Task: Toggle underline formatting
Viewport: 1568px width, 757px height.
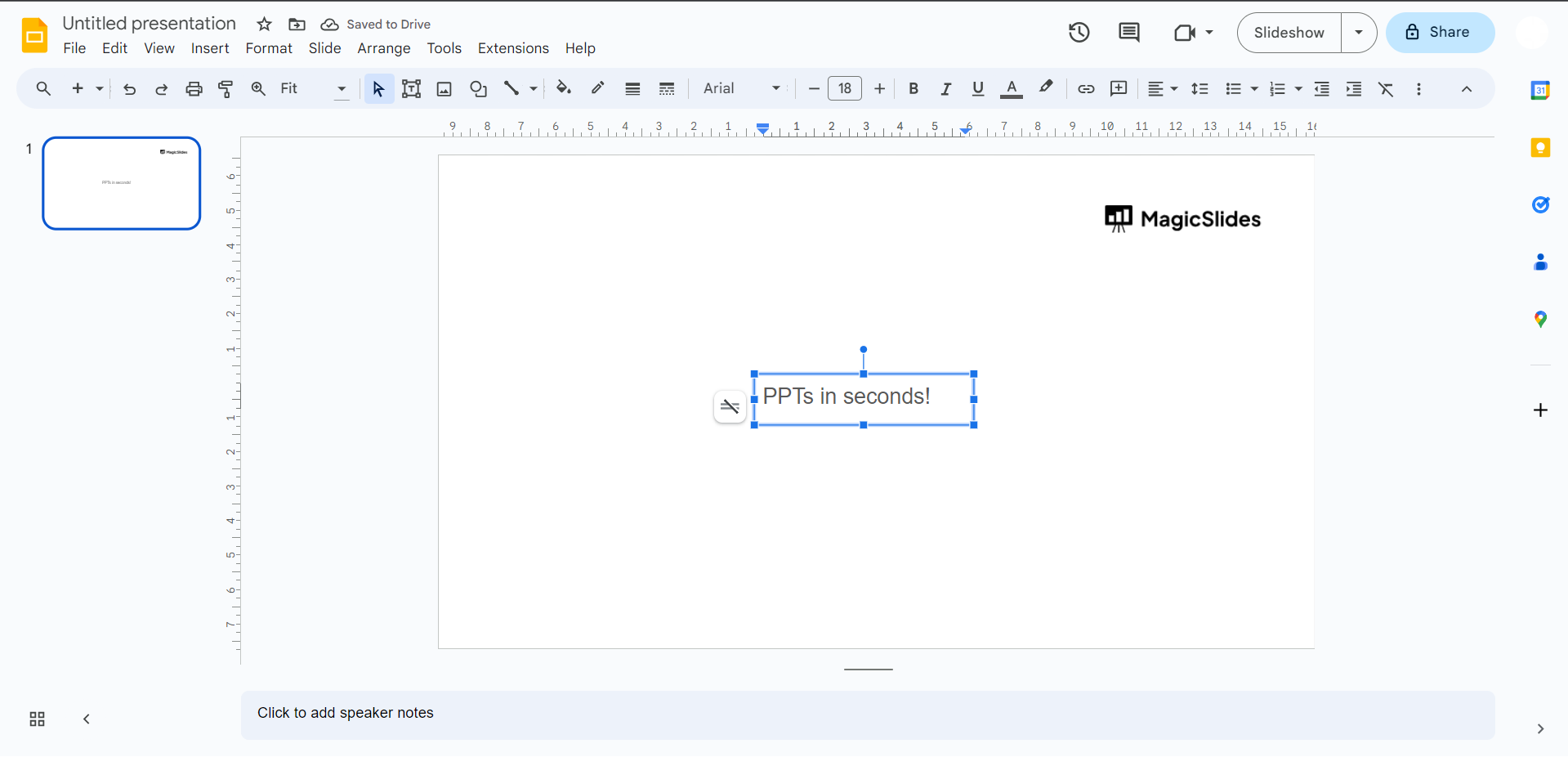Action: coord(978,88)
